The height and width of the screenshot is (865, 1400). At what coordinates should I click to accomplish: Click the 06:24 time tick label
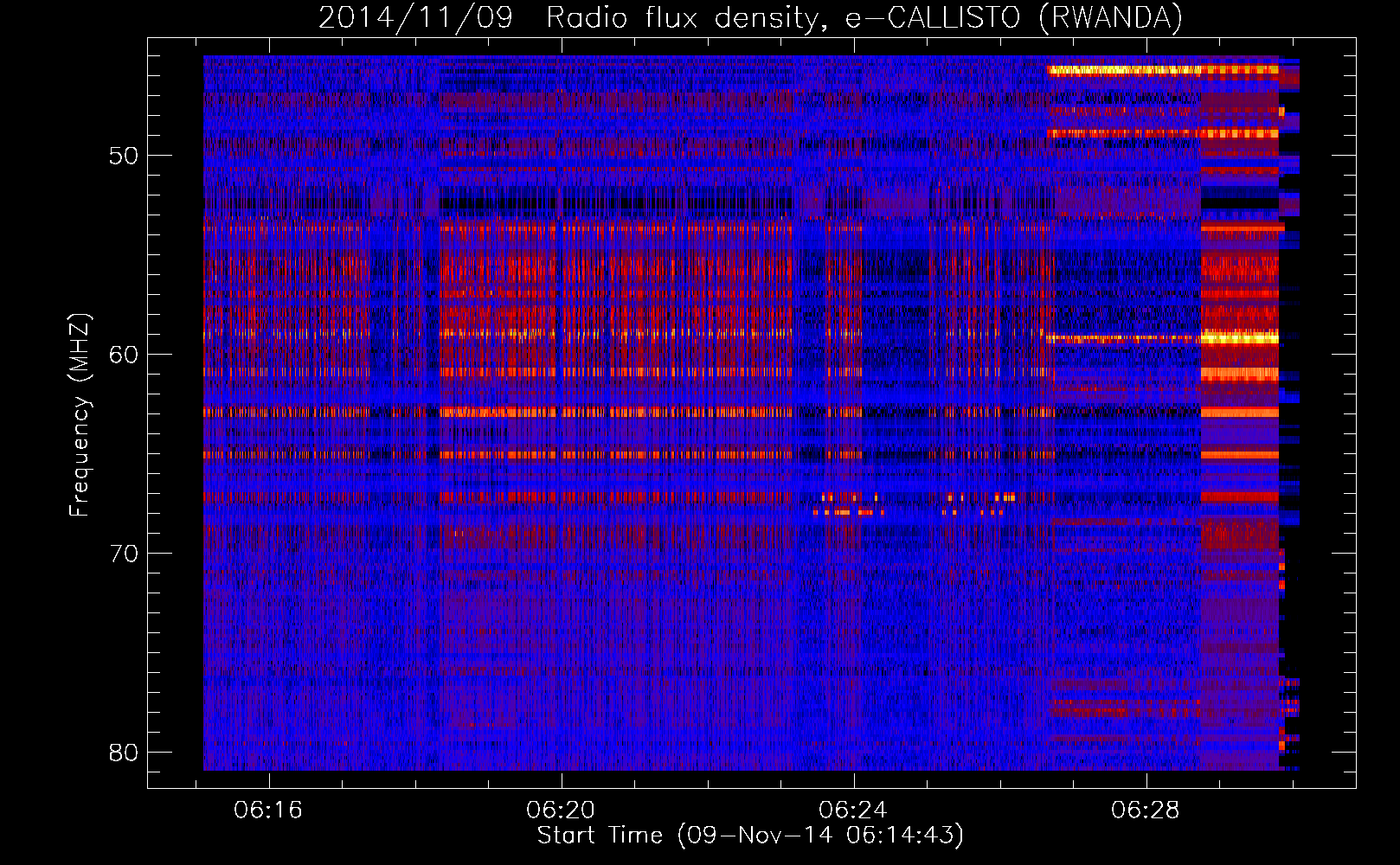(x=853, y=811)
